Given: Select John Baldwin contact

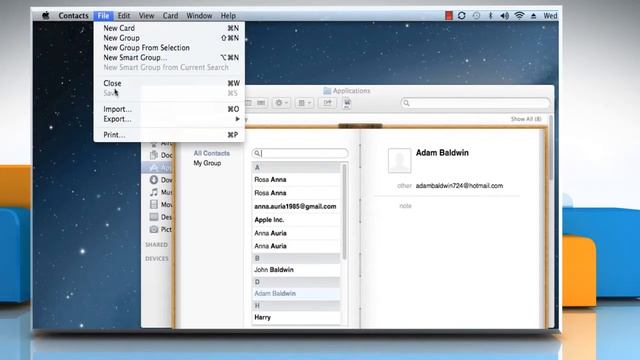Looking at the screenshot, I should (x=296, y=269).
